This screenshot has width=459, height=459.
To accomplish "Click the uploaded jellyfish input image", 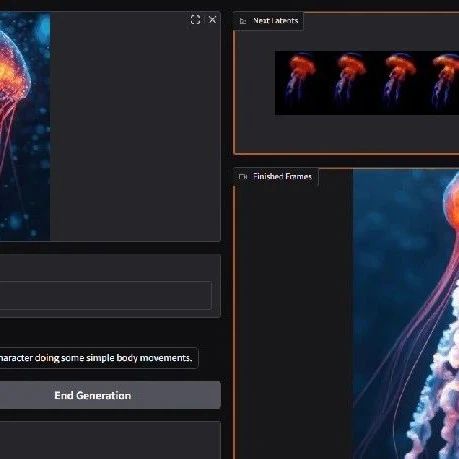I will pyautogui.click(x=25, y=127).
